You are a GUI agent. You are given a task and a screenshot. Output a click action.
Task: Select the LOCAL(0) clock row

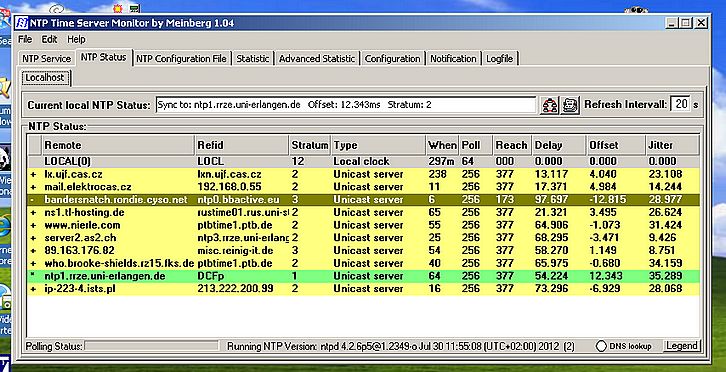[363, 162]
